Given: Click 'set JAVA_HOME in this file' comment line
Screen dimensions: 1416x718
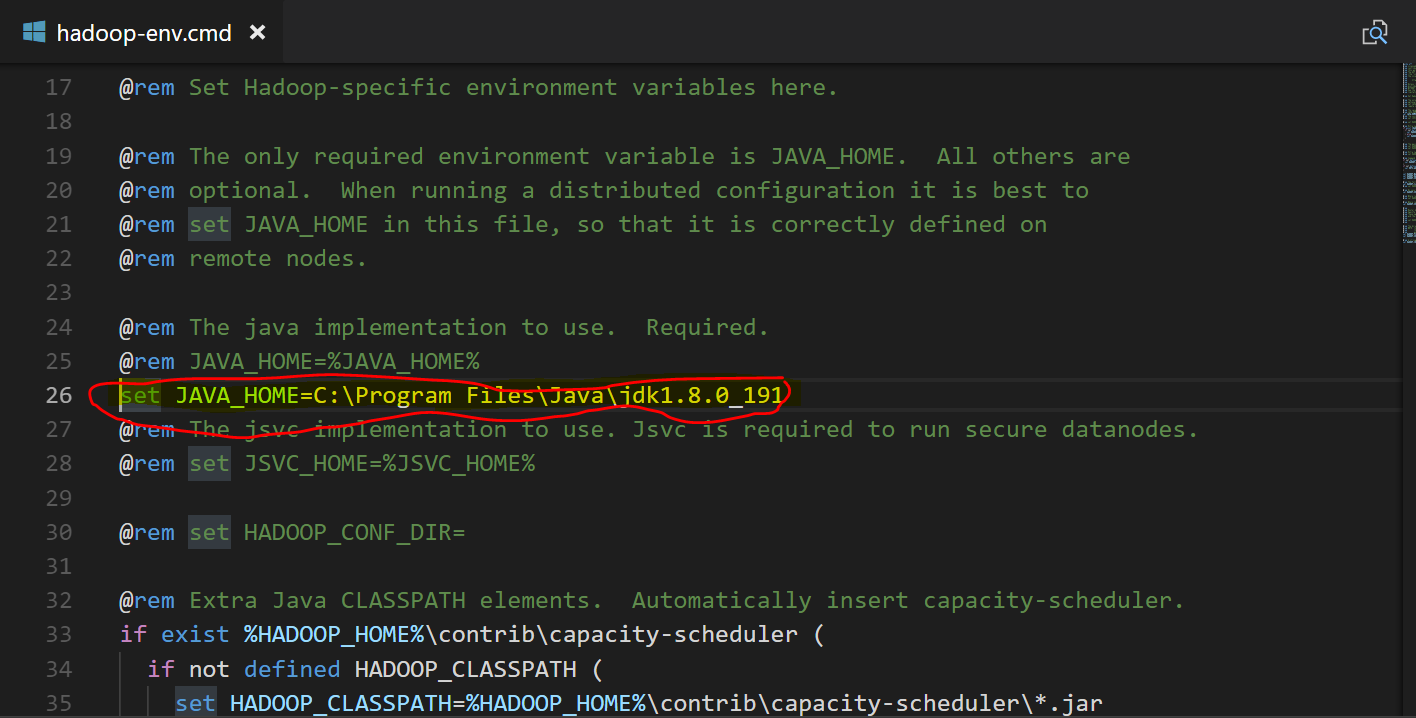Looking at the screenshot, I should click(x=583, y=224).
